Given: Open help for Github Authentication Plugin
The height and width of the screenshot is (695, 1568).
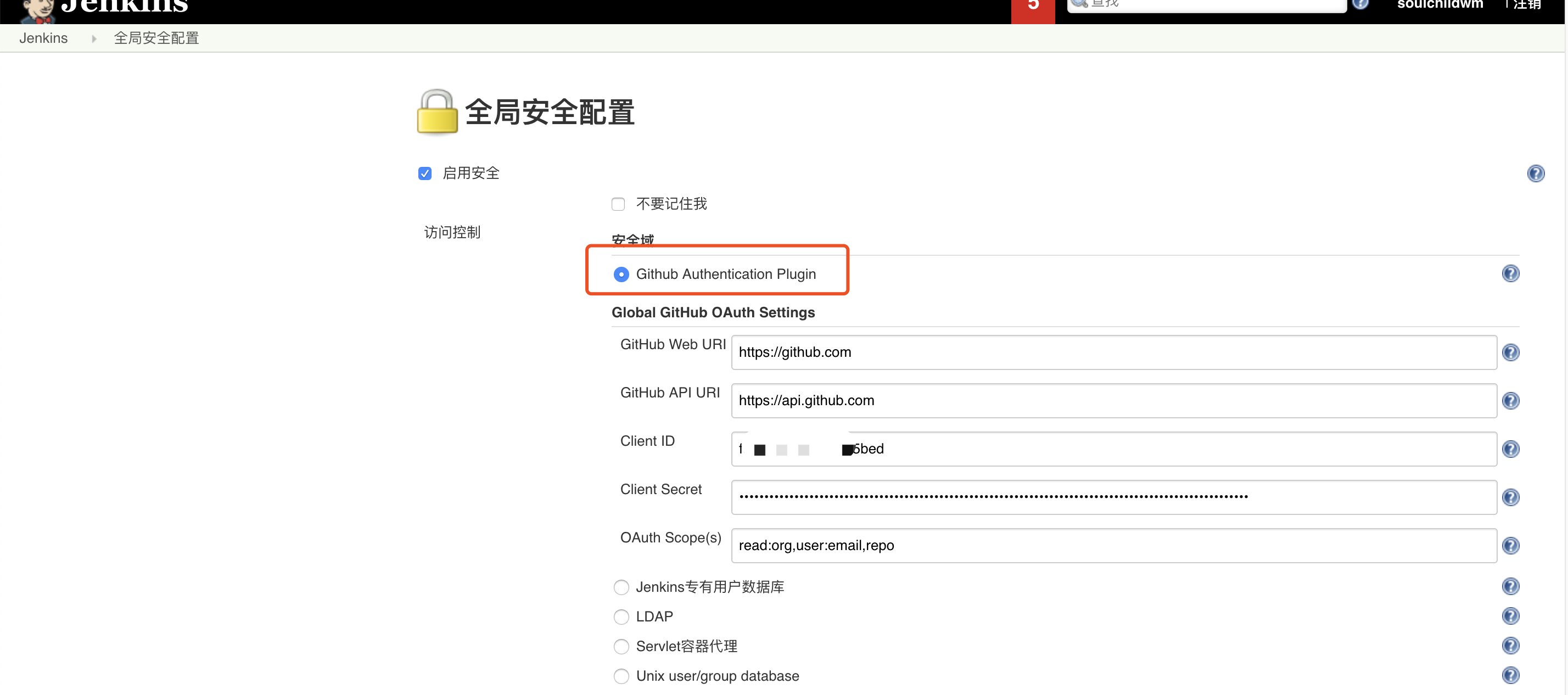Looking at the screenshot, I should coord(1510,274).
